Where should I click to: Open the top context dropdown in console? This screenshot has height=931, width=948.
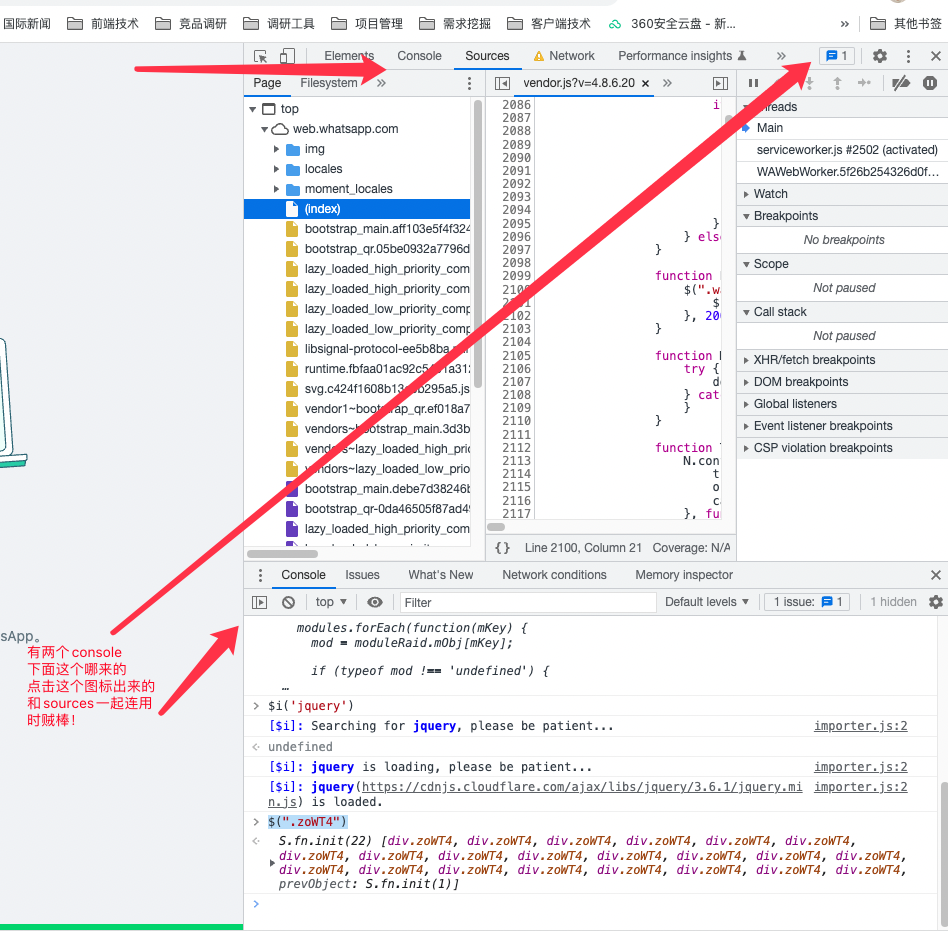coord(331,602)
